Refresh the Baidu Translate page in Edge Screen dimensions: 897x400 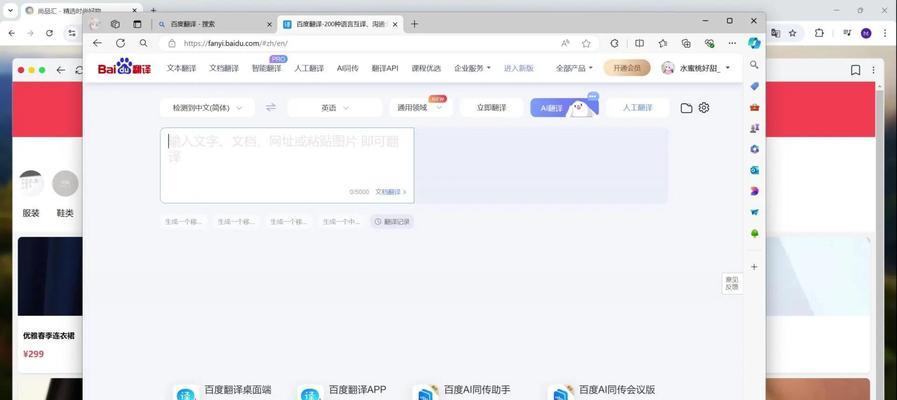(x=120, y=43)
